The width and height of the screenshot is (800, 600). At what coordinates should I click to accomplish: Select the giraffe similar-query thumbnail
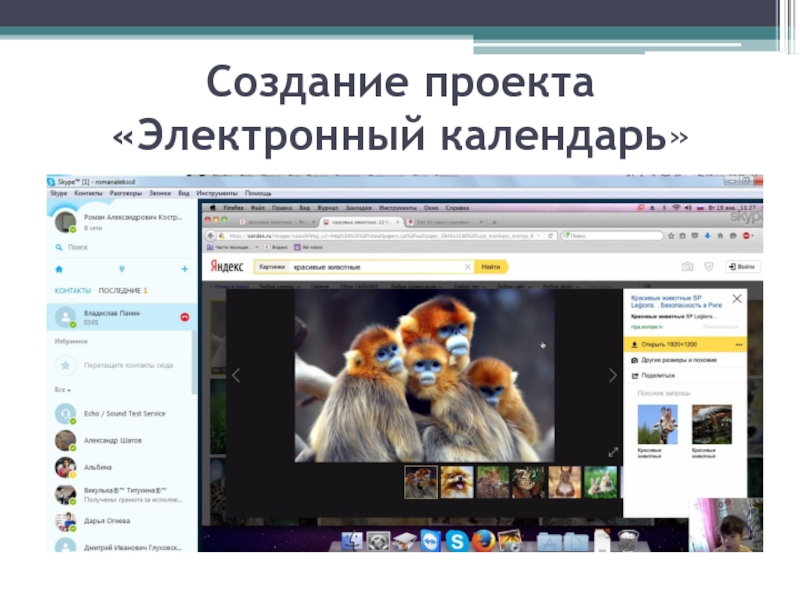click(x=657, y=424)
